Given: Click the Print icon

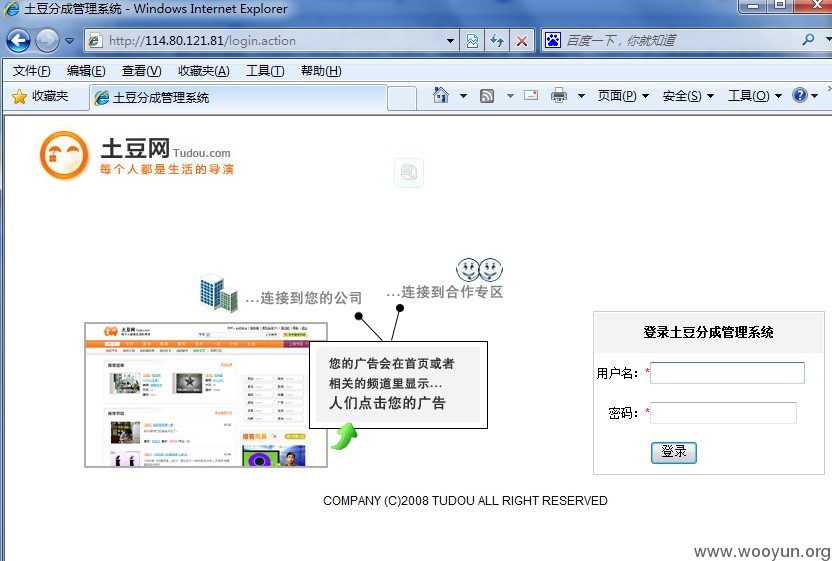Looking at the screenshot, I should 559,96.
